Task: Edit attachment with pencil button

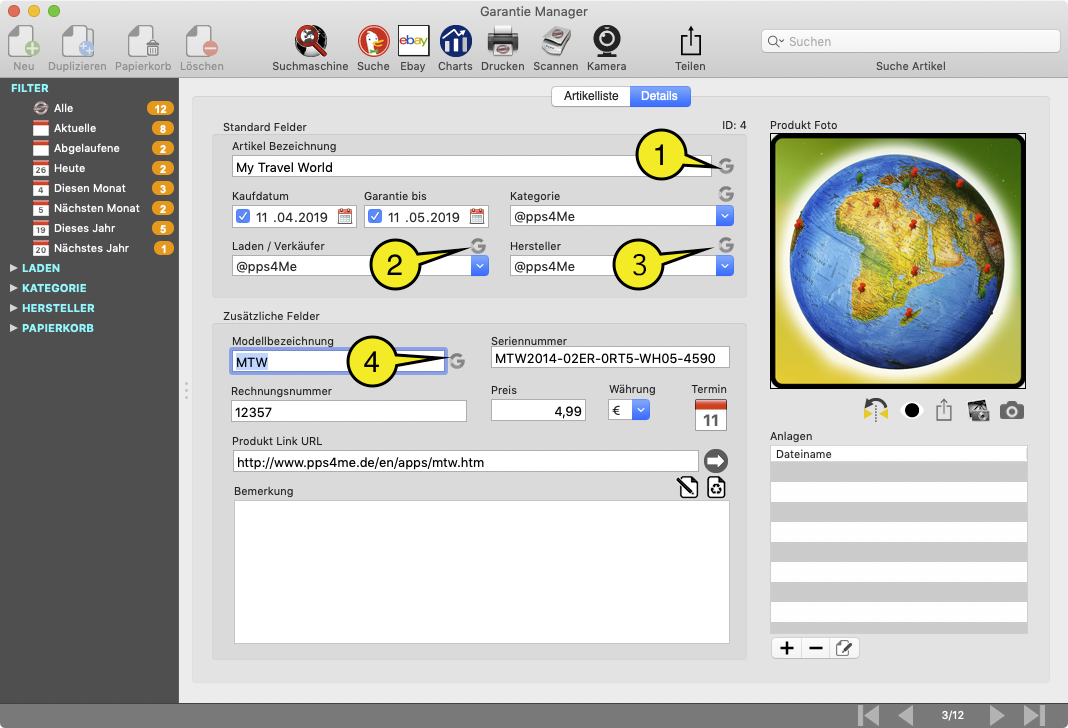Action: [844, 648]
